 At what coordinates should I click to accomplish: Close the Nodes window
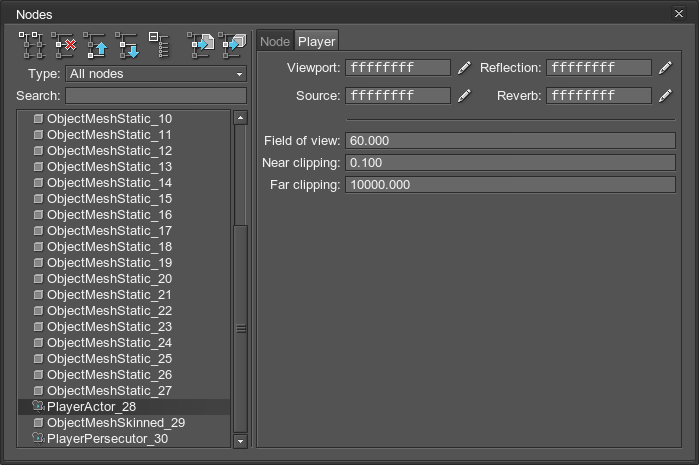click(x=680, y=13)
